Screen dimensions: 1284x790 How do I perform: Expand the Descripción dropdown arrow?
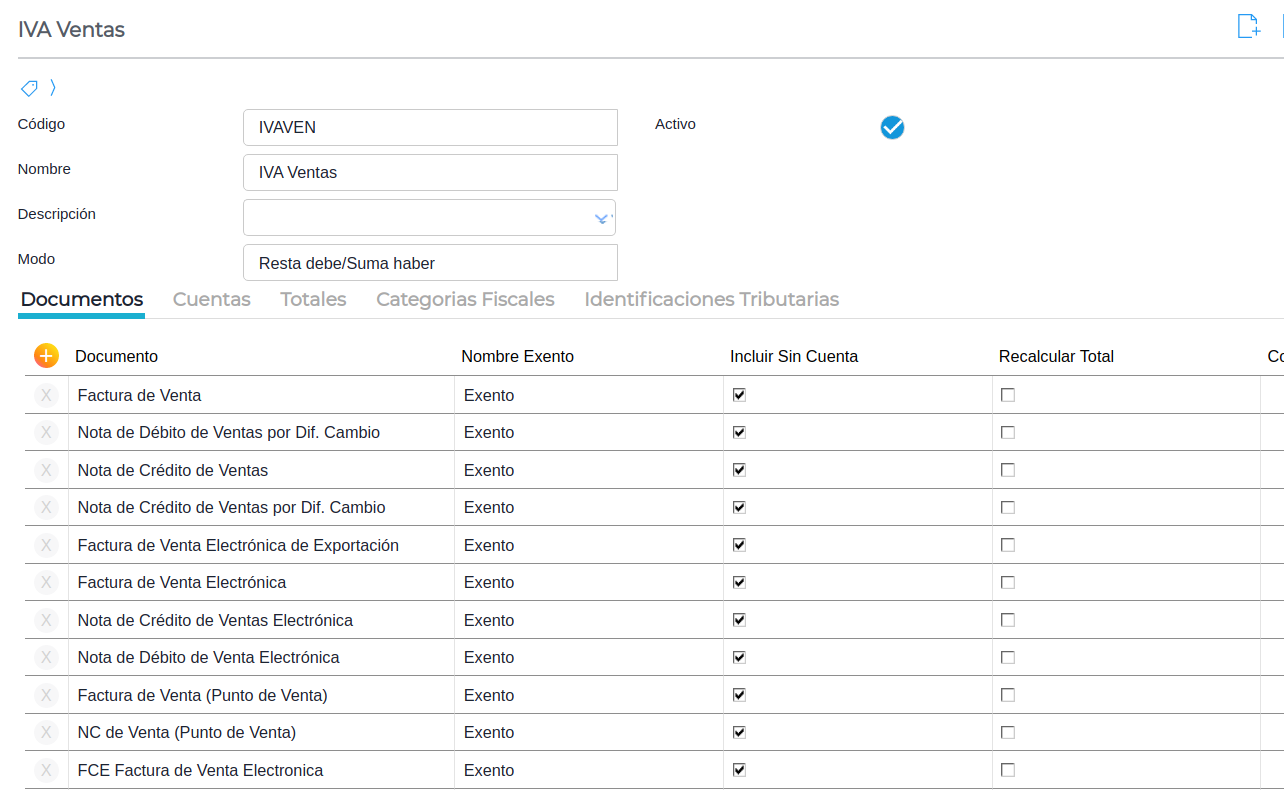601,218
